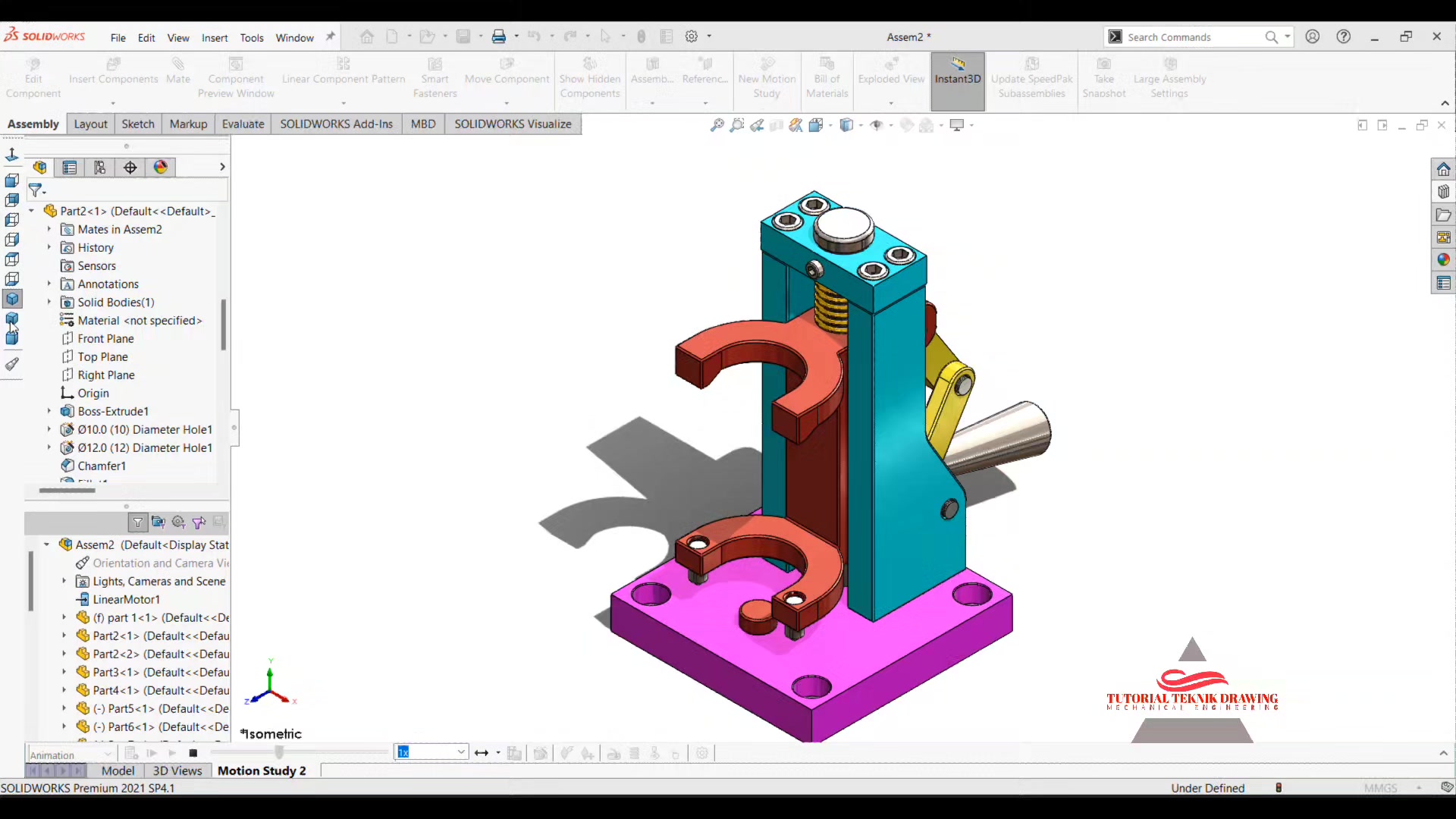The height and width of the screenshot is (819, 1456).
Task: Switch to the SOLIDWORKS Add-Ins tab
Action: [x=337, y=124]
